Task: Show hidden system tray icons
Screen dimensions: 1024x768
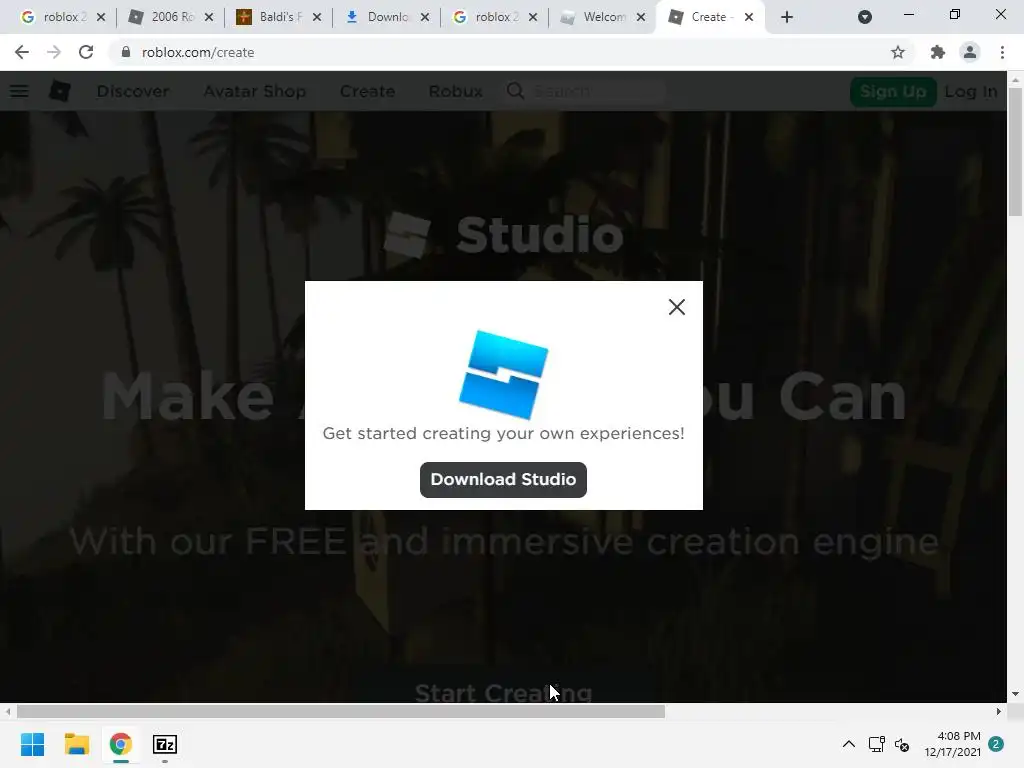Action: (848, 744)
